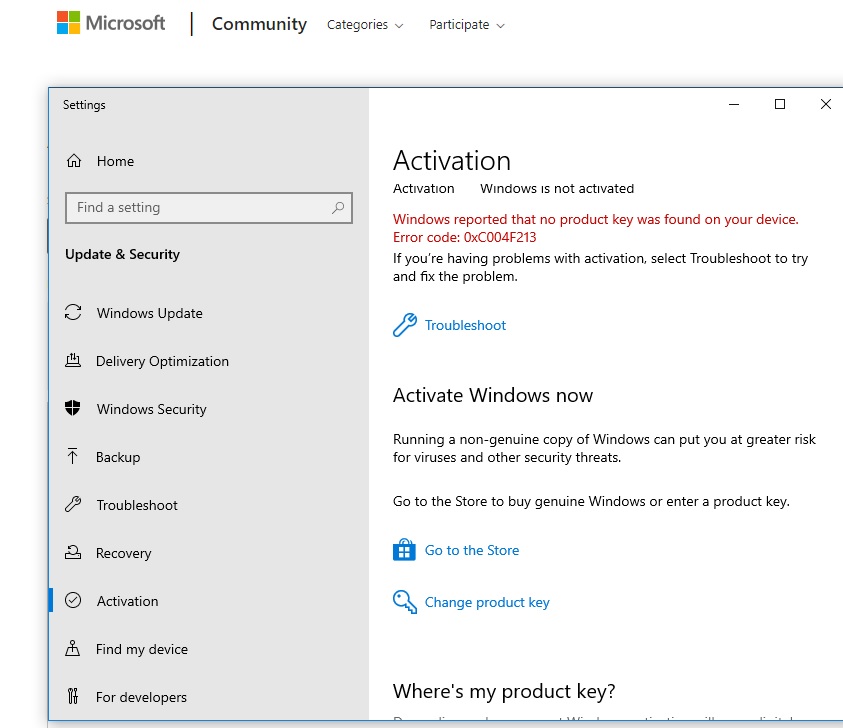Click the Where's my product key? heading
Image resolution: width=843 pixels, height=728 pixels.
point(504,691)
